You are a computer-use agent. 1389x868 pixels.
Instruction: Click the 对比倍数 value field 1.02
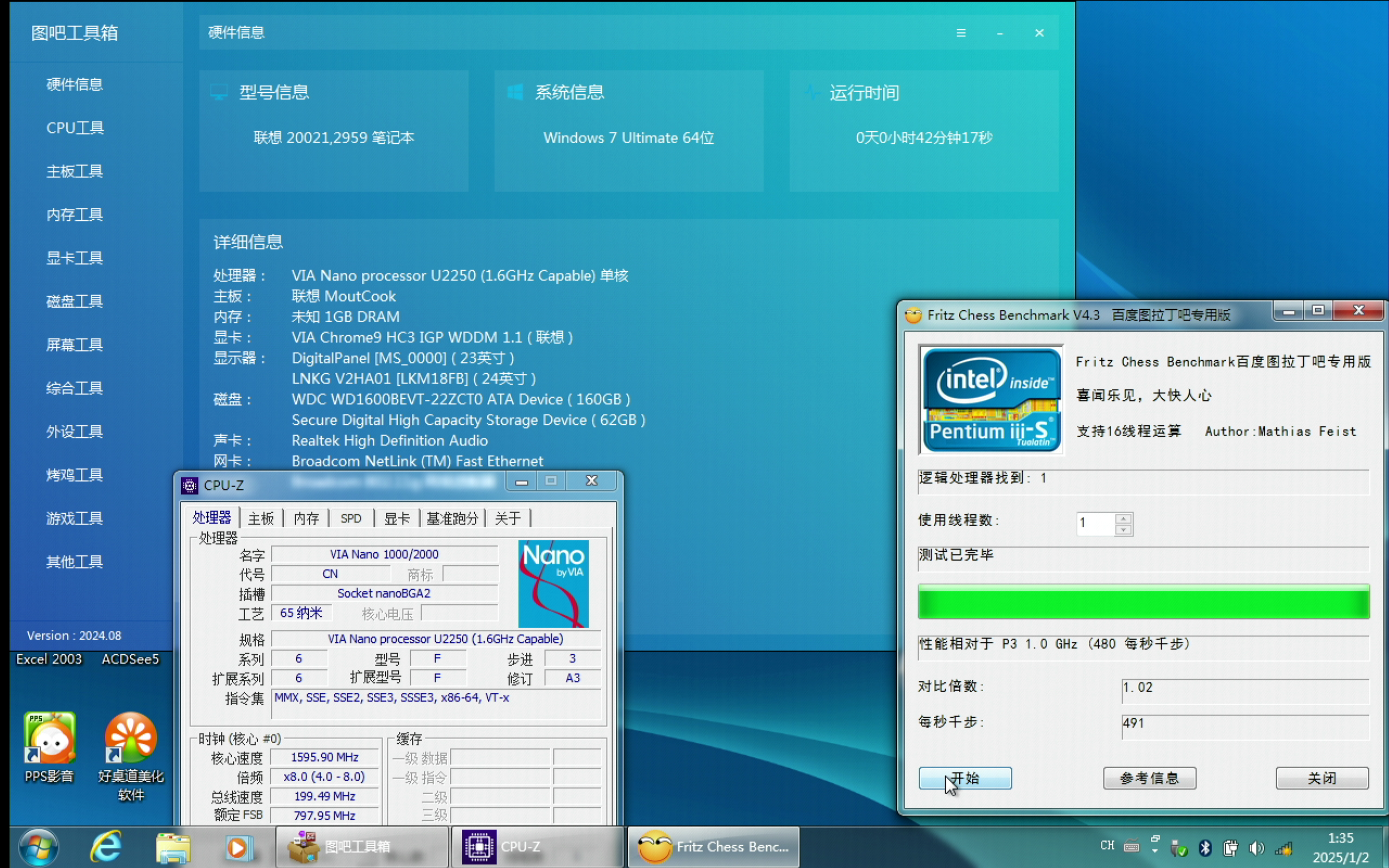(1246, 691)
